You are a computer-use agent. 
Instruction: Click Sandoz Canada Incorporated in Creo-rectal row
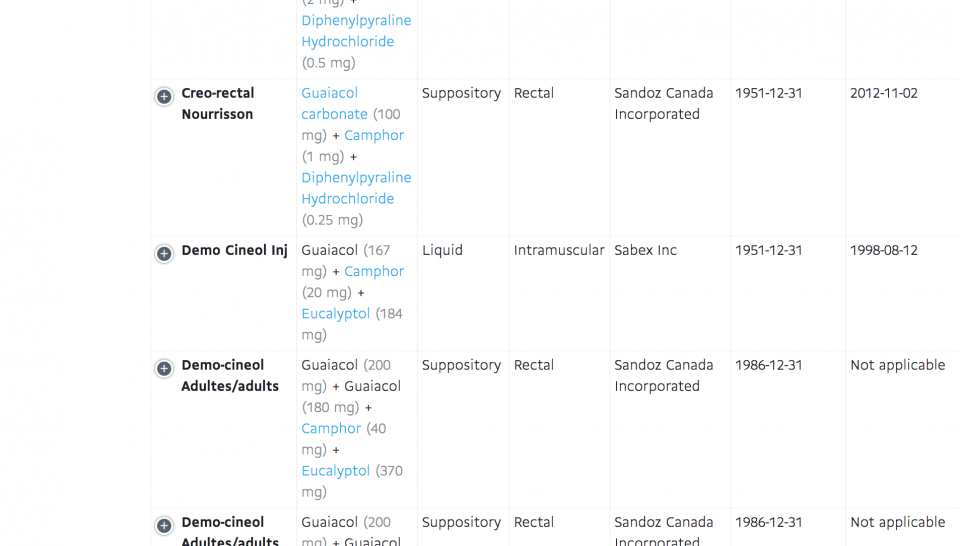tap(664, 104)
